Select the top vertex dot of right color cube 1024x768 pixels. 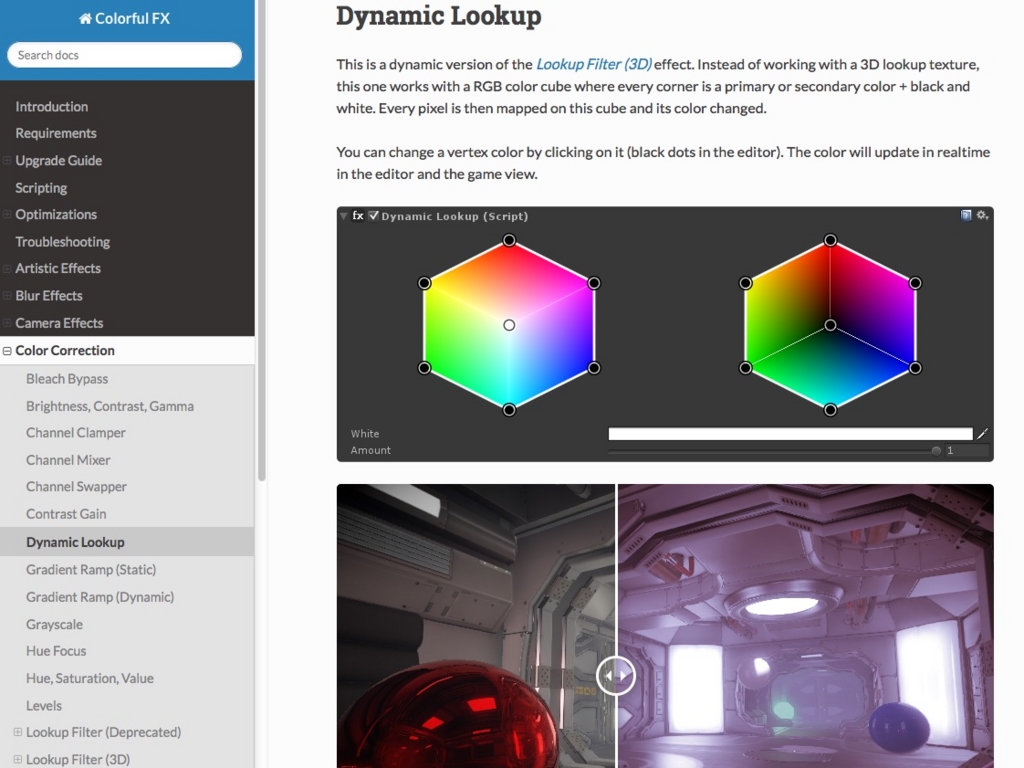[x=830, y=240]
